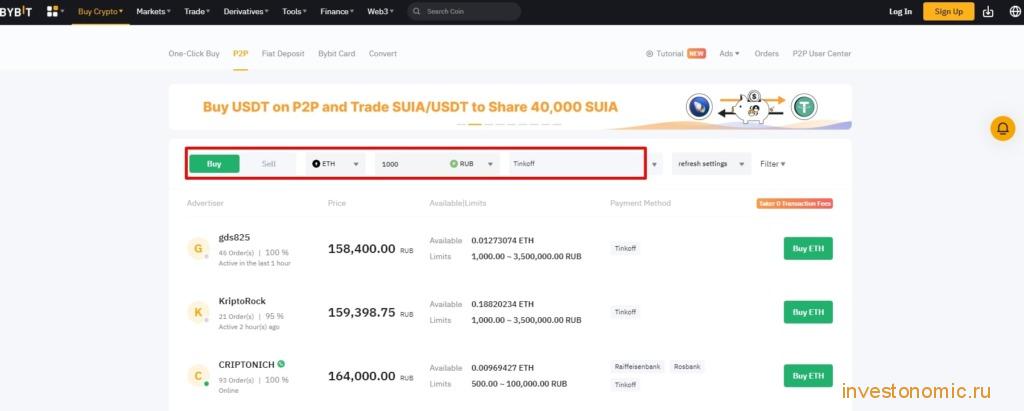Open the Markets menu
Image resolution: width=1024 pixels, height=411 pixels.
pyautogui.click(x=153, y=12)
